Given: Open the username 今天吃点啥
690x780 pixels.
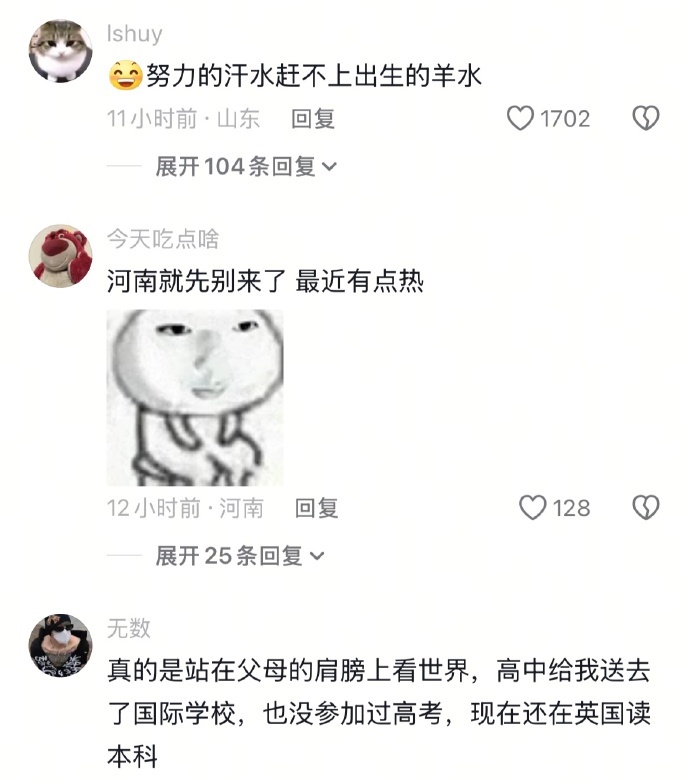Looking at the screenshot, I should tap(163, 239).
